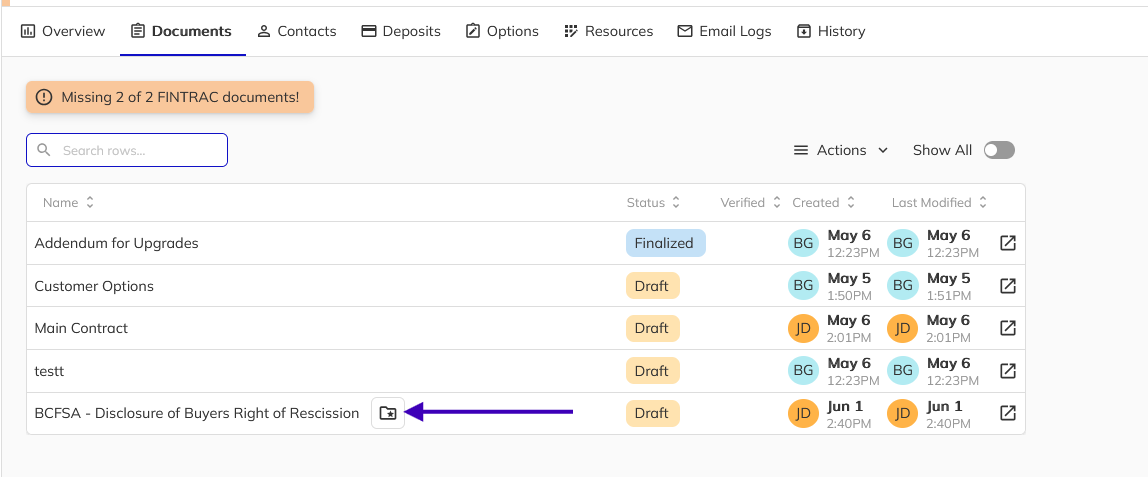The height and width of the screenshot is (477, 1148).
Task: Open testt document external link icon
Action: coord(1008,371)
